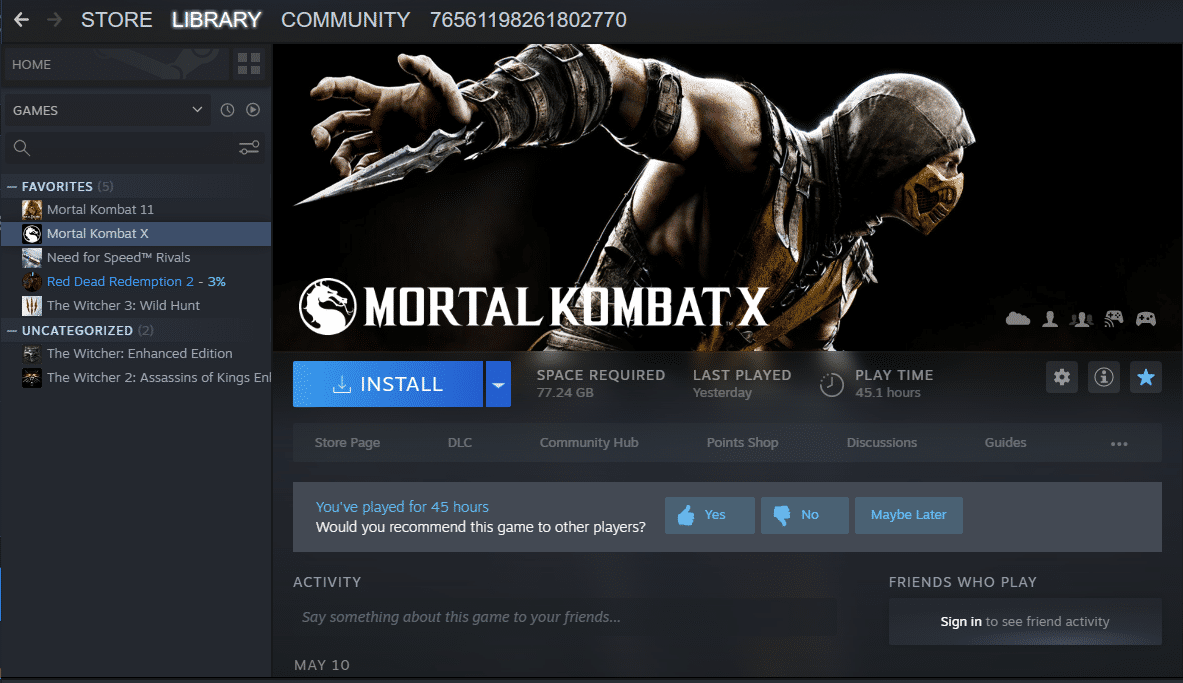Show game information with info icon
Viewport: 1183px width, 683px height.
[x=1104, y=377]
